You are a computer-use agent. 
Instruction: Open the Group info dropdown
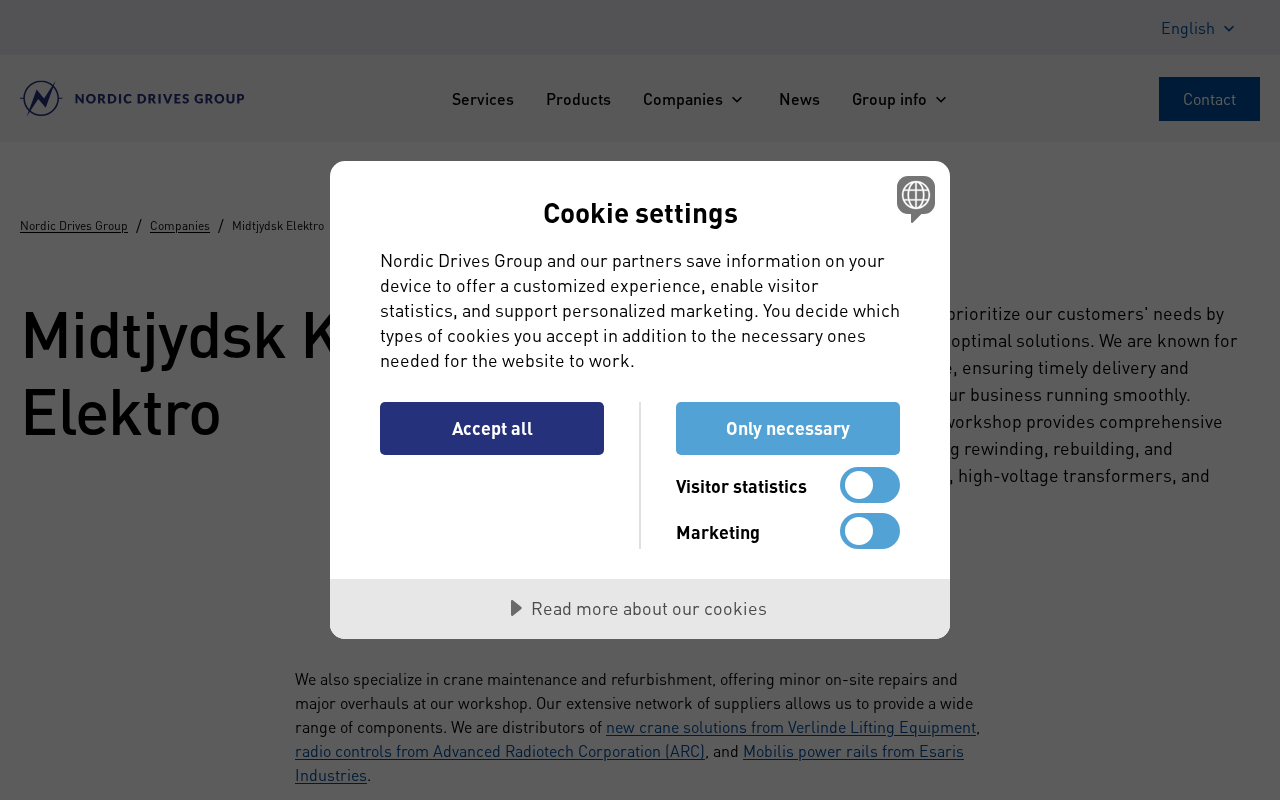(x=899, y=99)
